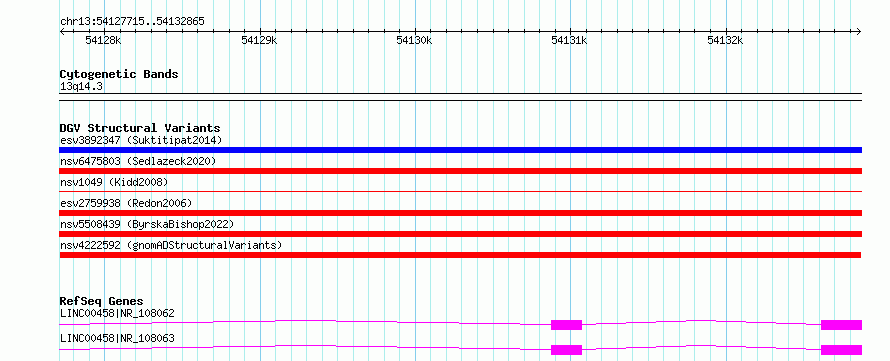Click NR_108062 exon block near 54131k

(566, 325)
